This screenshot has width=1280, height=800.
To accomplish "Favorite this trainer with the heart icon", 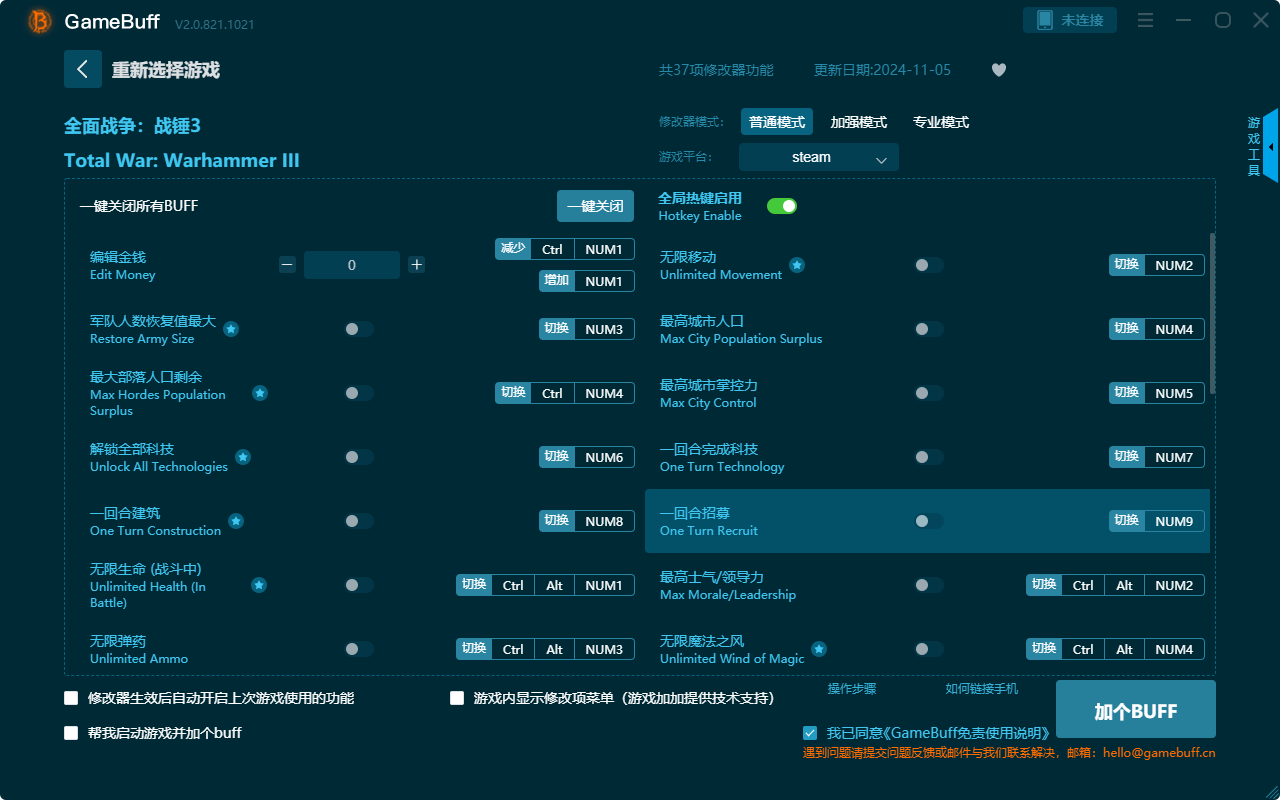I will (998, 70).
